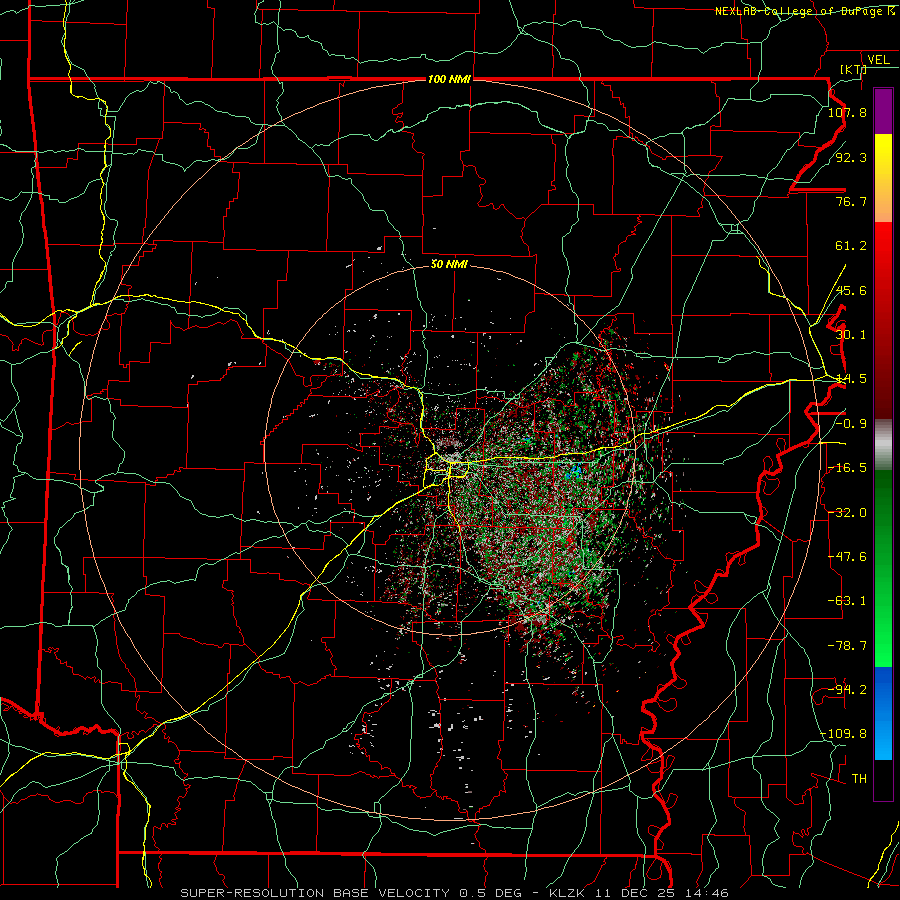This screenshot has height=900, width=900.
Task: Click the VEL legend title
Action: [878, 60]
